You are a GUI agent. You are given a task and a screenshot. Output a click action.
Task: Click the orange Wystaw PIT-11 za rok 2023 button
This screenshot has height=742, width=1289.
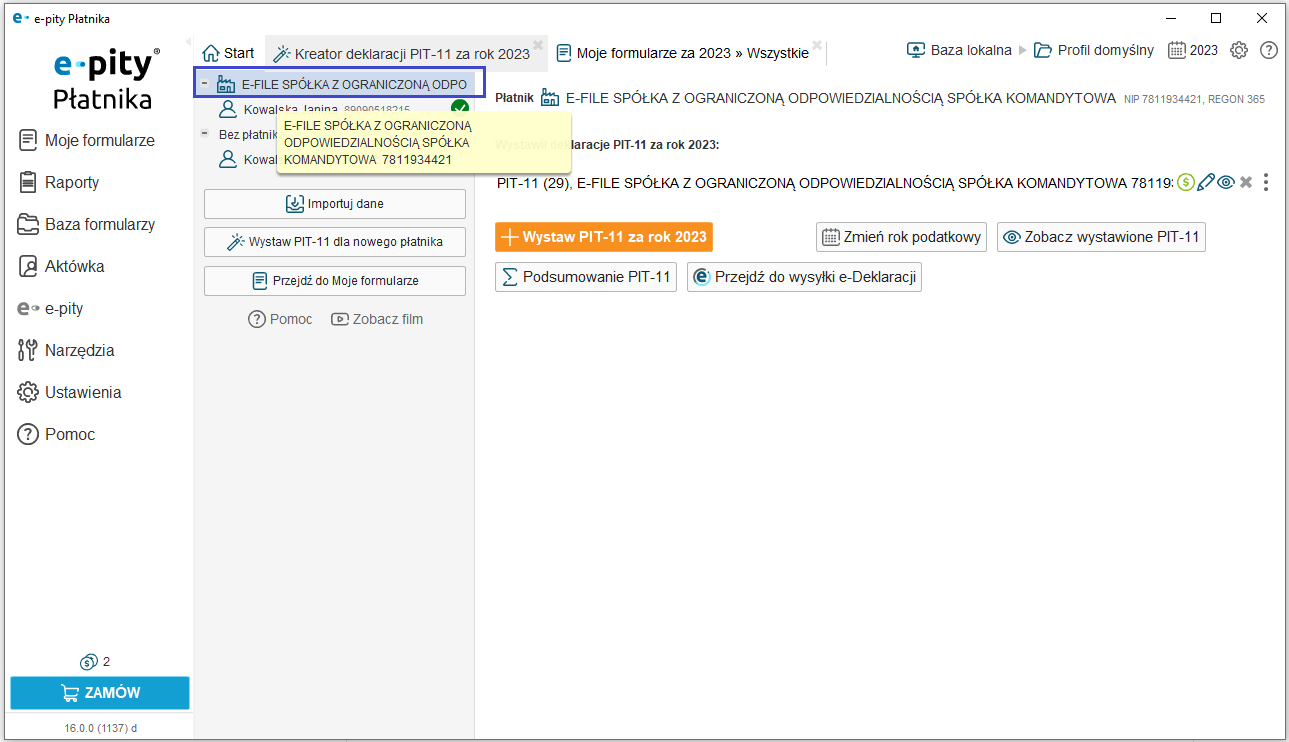(604, 237)
